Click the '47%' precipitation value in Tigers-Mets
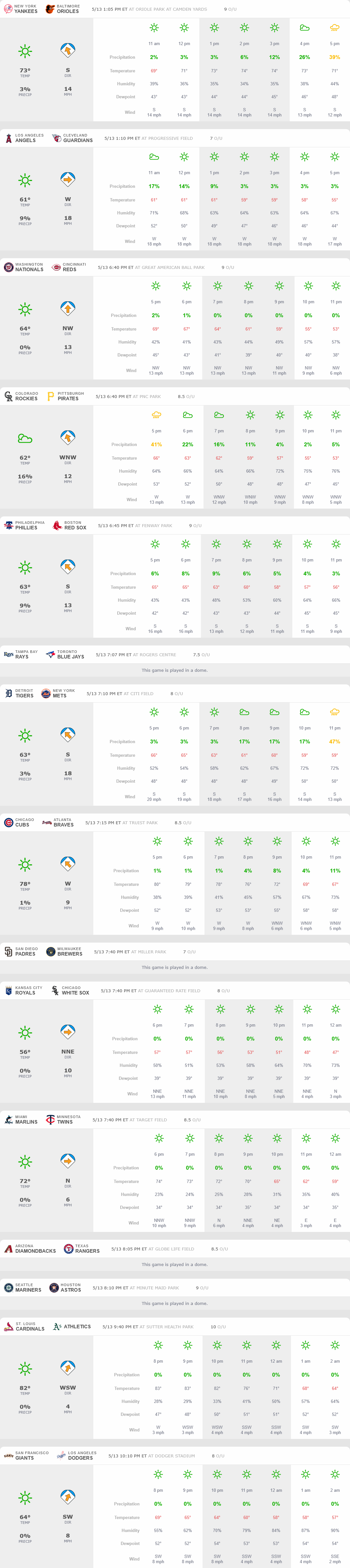This screenshot has width=350, height=1568. pyautogui.click(x=335, y=742)
